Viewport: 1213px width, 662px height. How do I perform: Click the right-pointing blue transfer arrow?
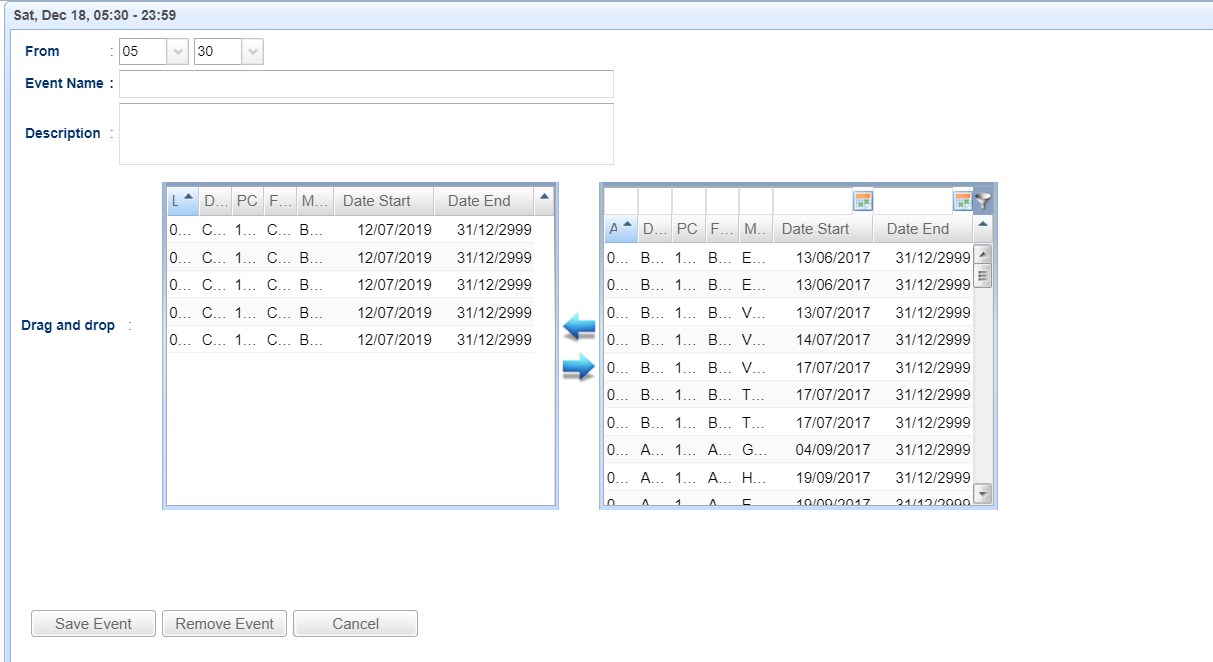coord(579,369)
